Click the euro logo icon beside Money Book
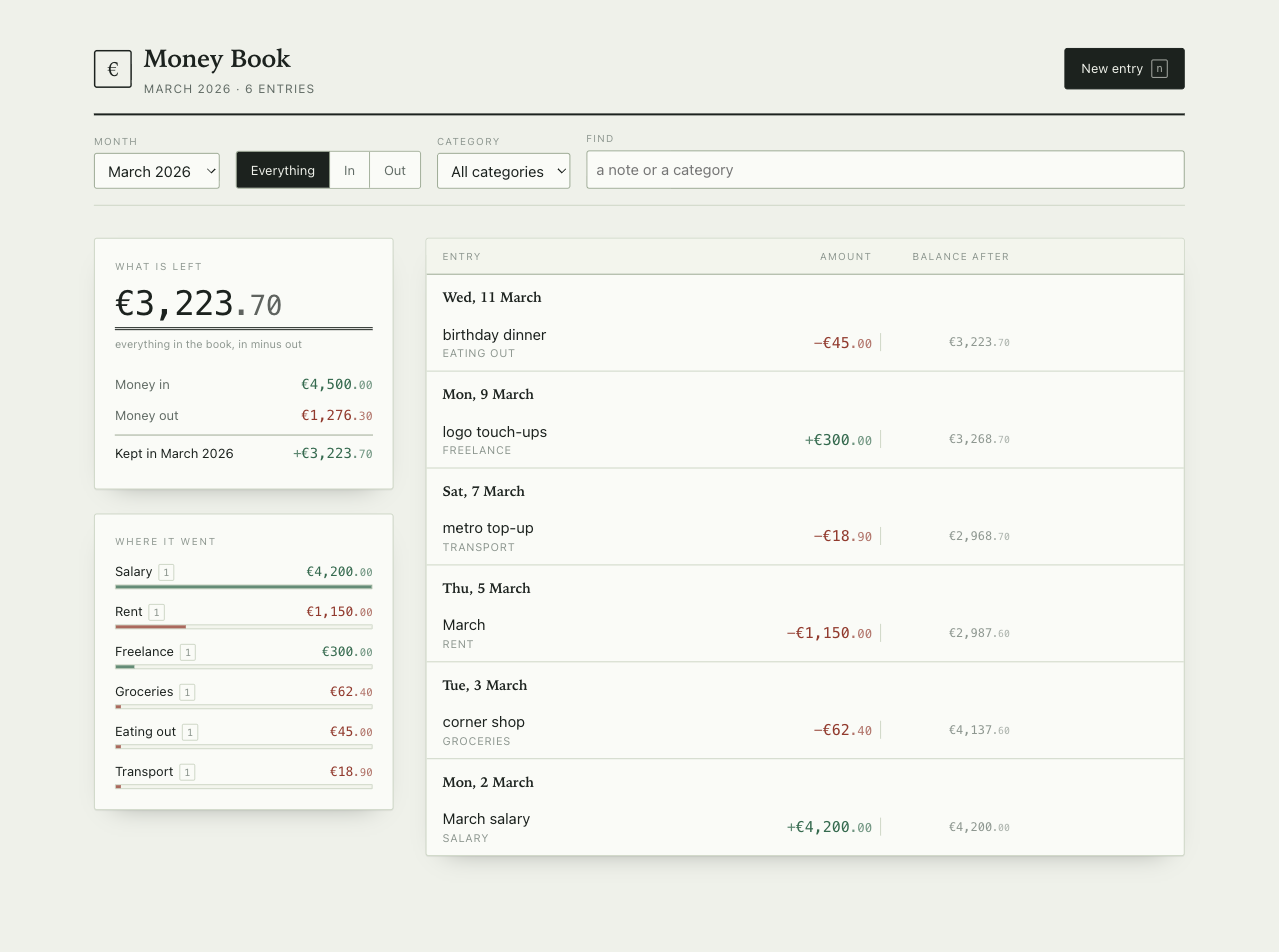 coord(113,69)
